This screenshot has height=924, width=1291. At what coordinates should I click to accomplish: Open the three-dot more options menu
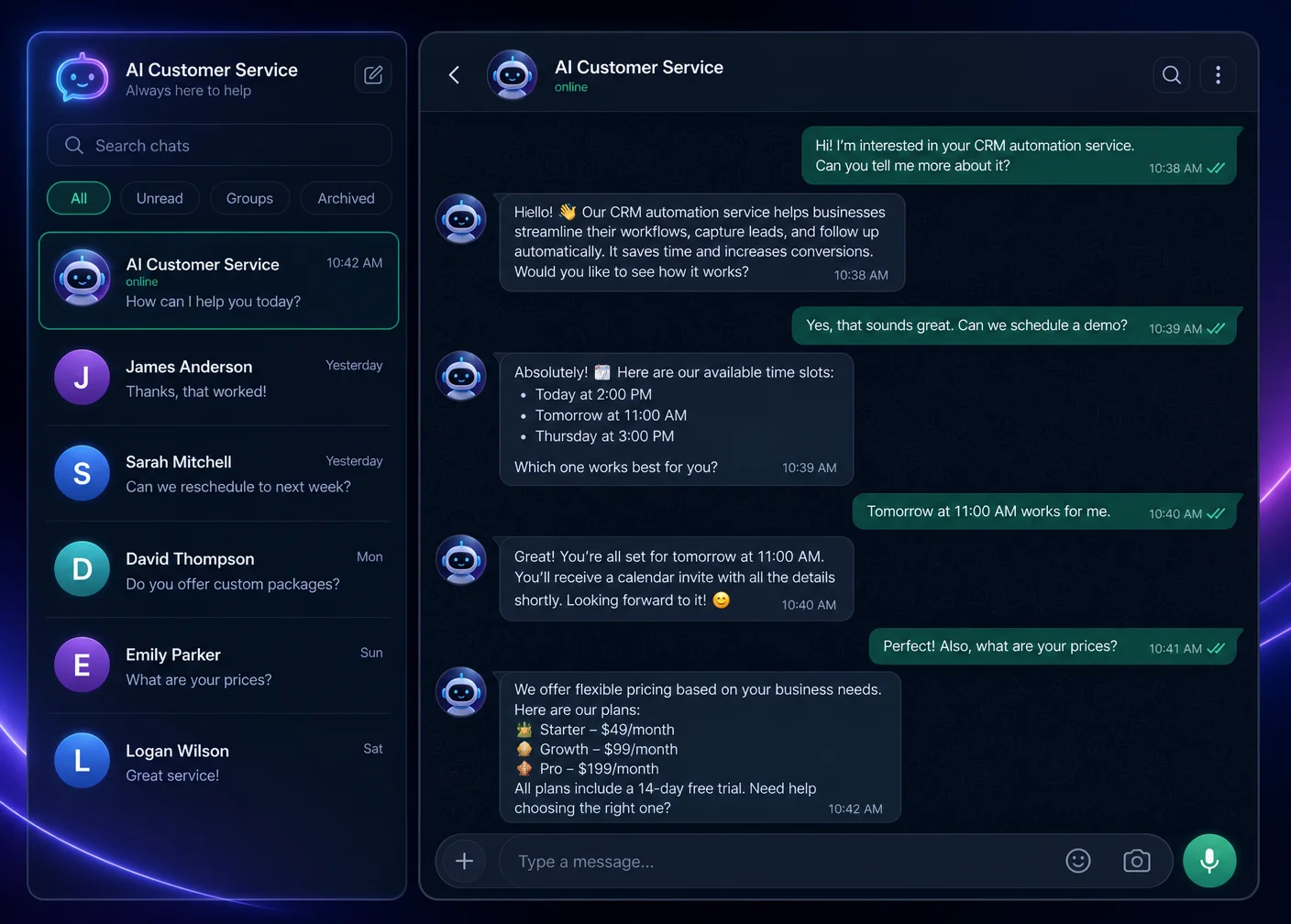tap(1218, 75)
